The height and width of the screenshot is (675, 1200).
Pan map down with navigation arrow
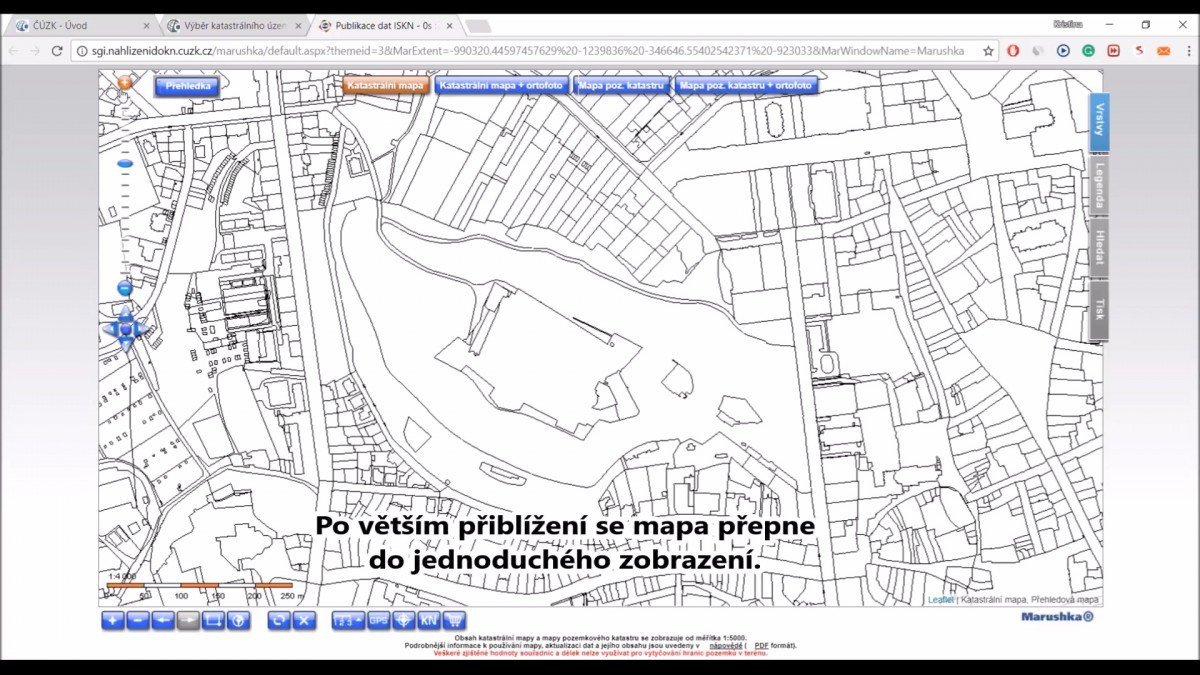pyautogui.click(x=126, y=343)
